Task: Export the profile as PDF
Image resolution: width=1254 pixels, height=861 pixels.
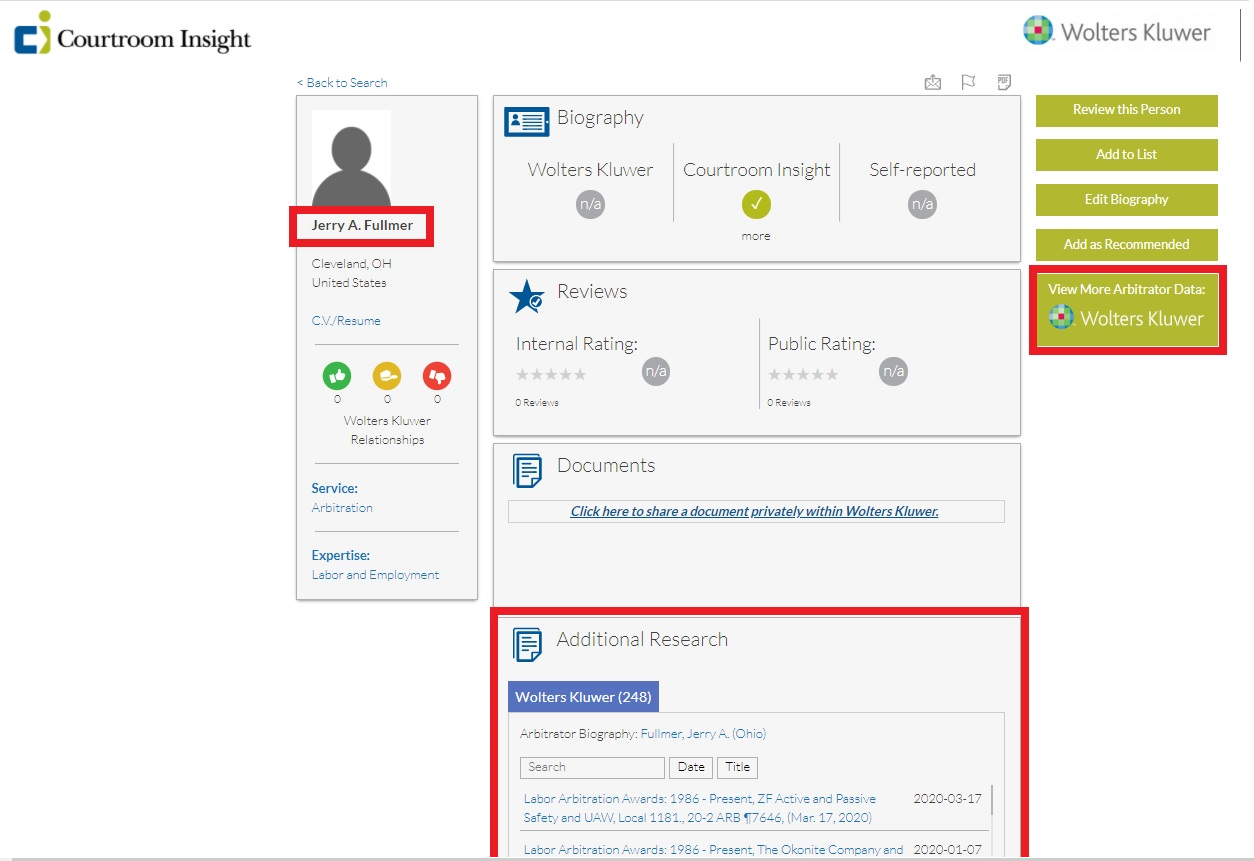Action: [x=1004, y=82]
